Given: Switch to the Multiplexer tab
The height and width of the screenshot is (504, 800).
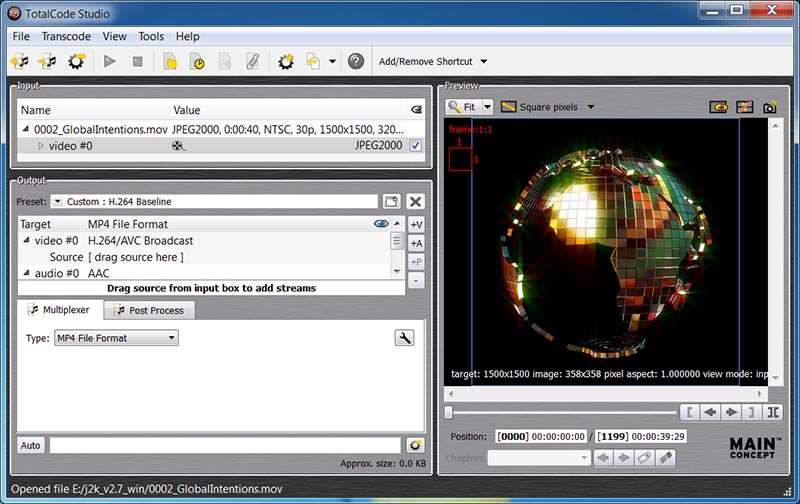Looking at the screenshot, I should pos(60,310).
